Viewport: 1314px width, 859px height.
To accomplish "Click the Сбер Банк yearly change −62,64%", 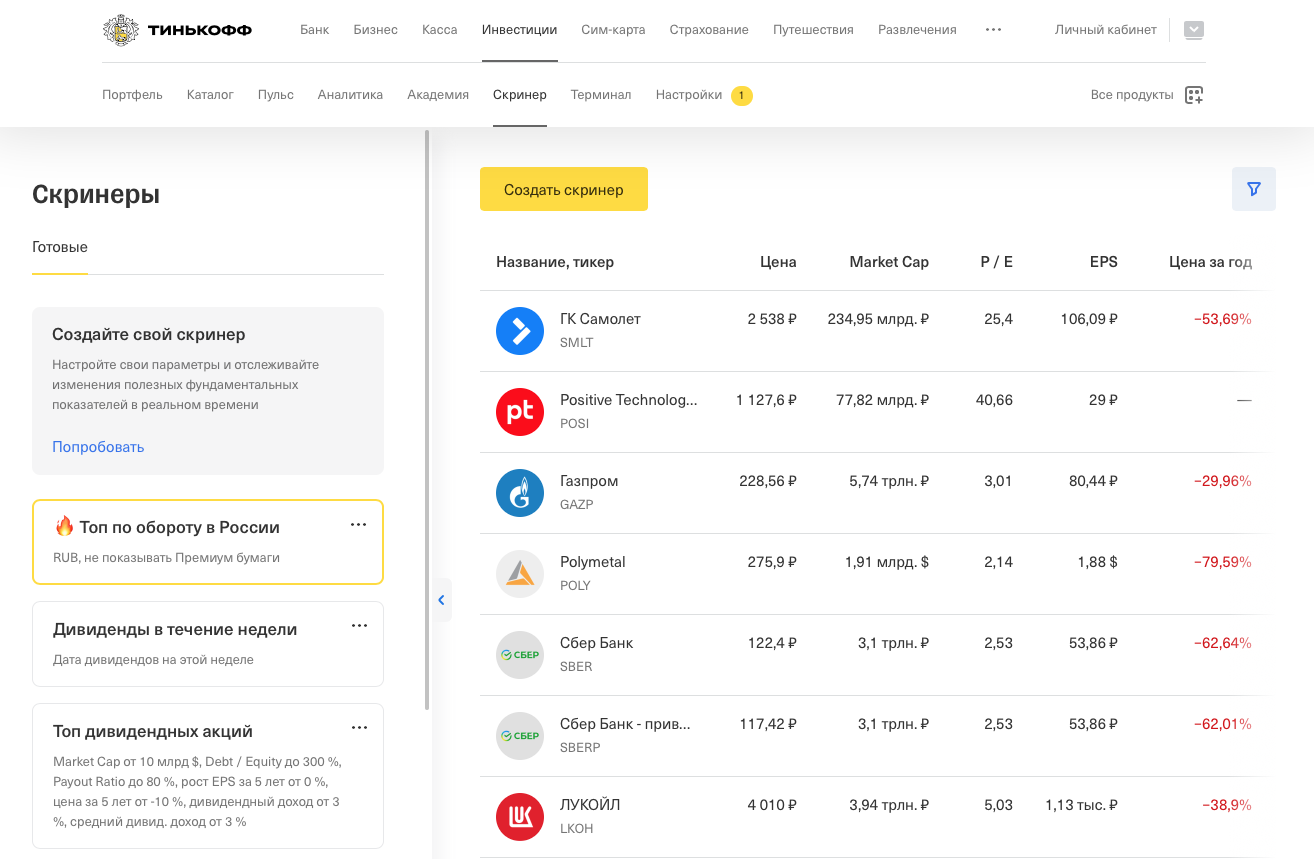I will click(x=1222, y=643).
